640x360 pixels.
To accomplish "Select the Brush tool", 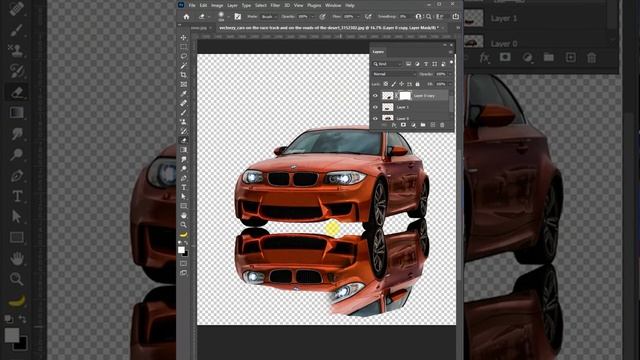I will [183, 112].
